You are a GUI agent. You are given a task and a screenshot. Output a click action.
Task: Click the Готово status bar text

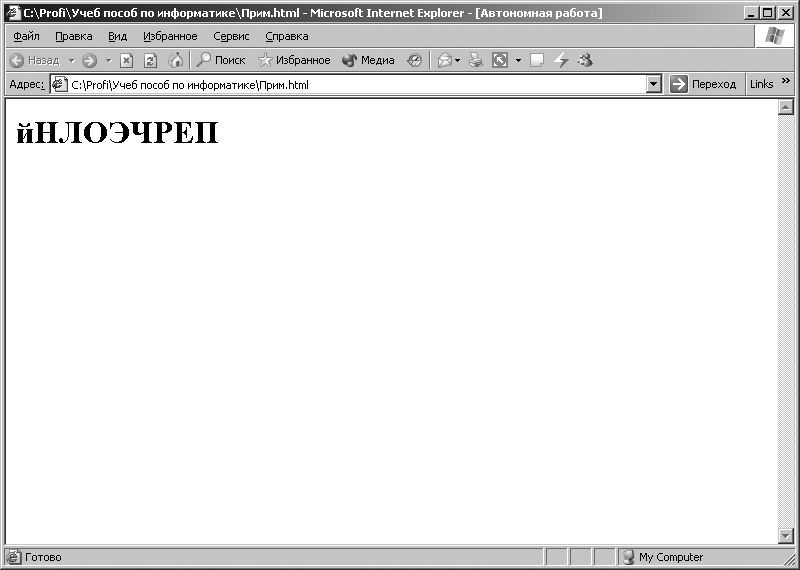coord(43,557)
